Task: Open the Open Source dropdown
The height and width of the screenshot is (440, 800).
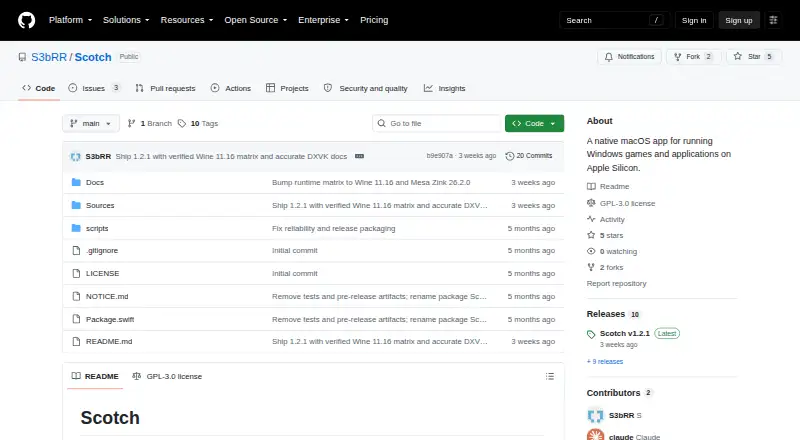Action: 256,20
